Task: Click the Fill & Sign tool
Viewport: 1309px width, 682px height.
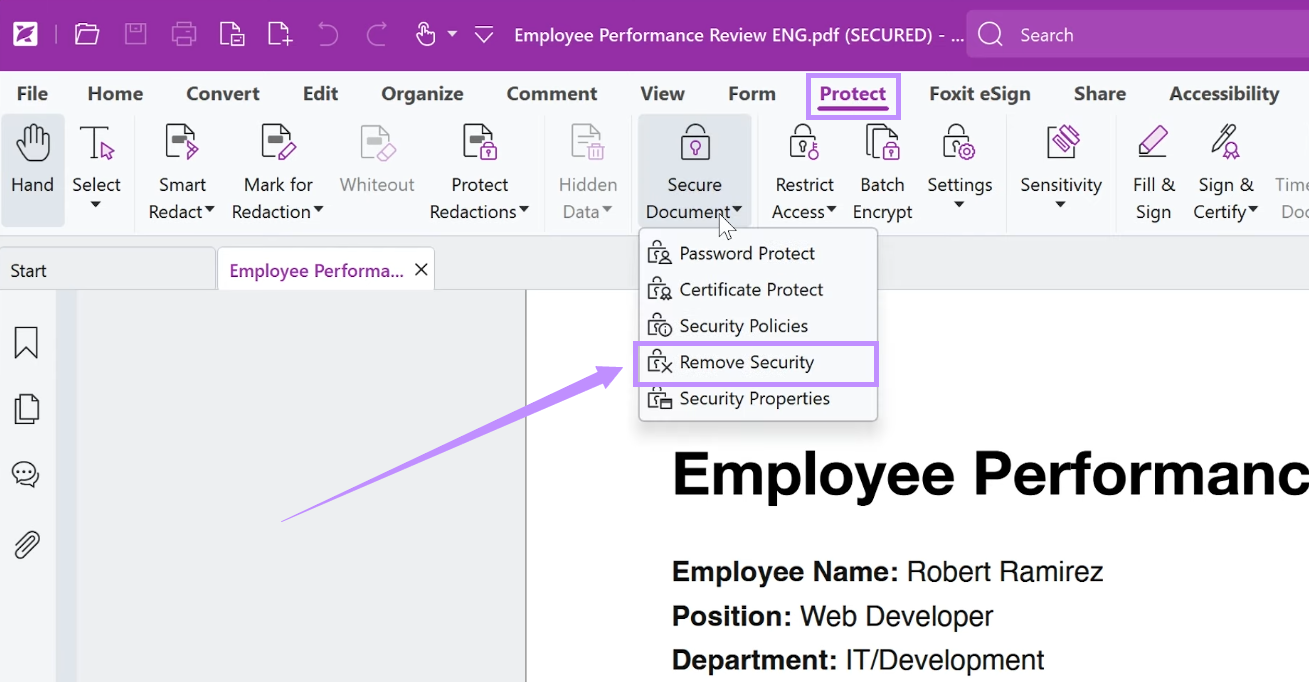Action: coord(1153,170)
